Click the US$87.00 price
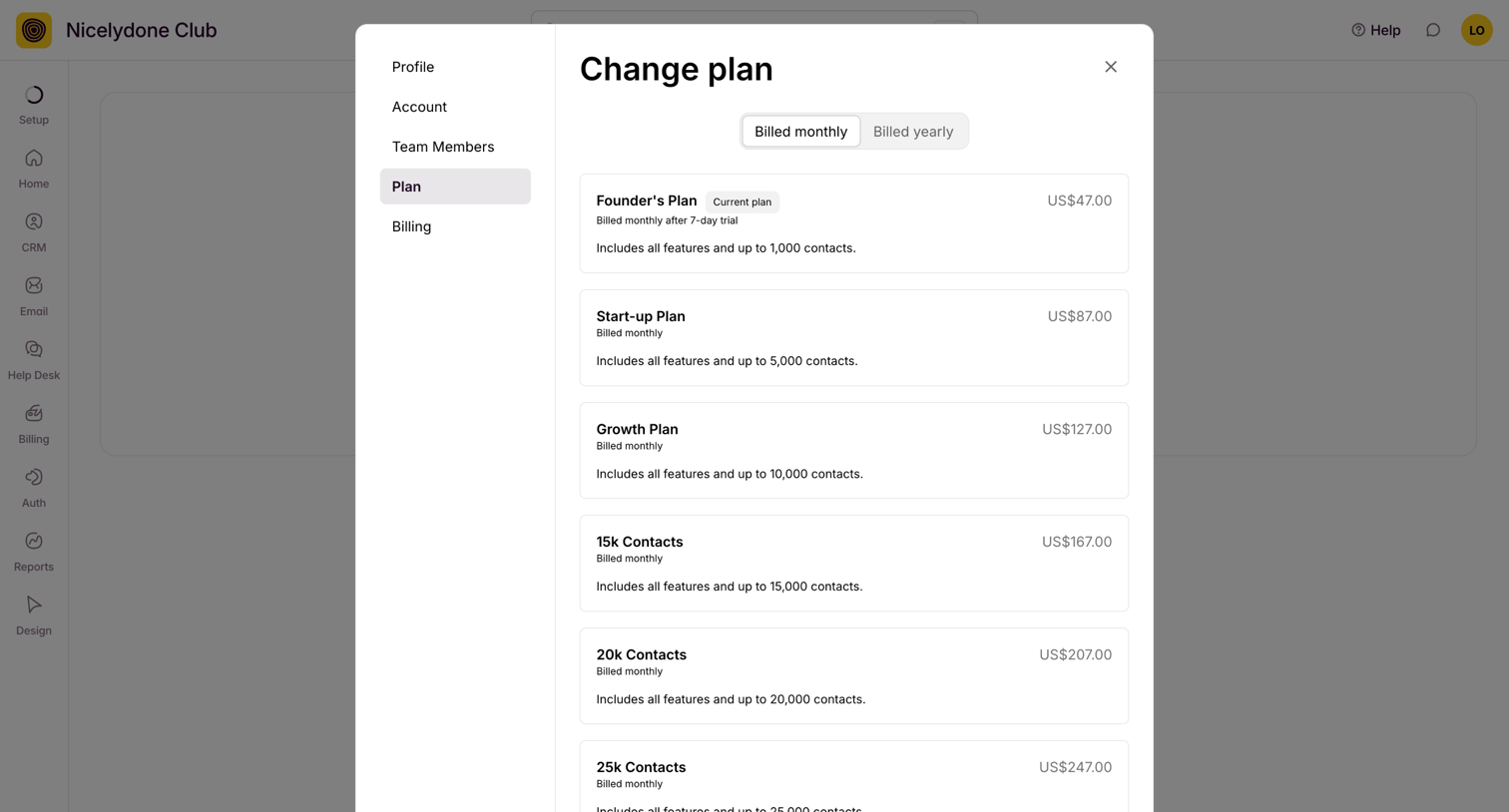This screenshot has width=1509, height=812. pyautogui.click(x=1080, y=316)
